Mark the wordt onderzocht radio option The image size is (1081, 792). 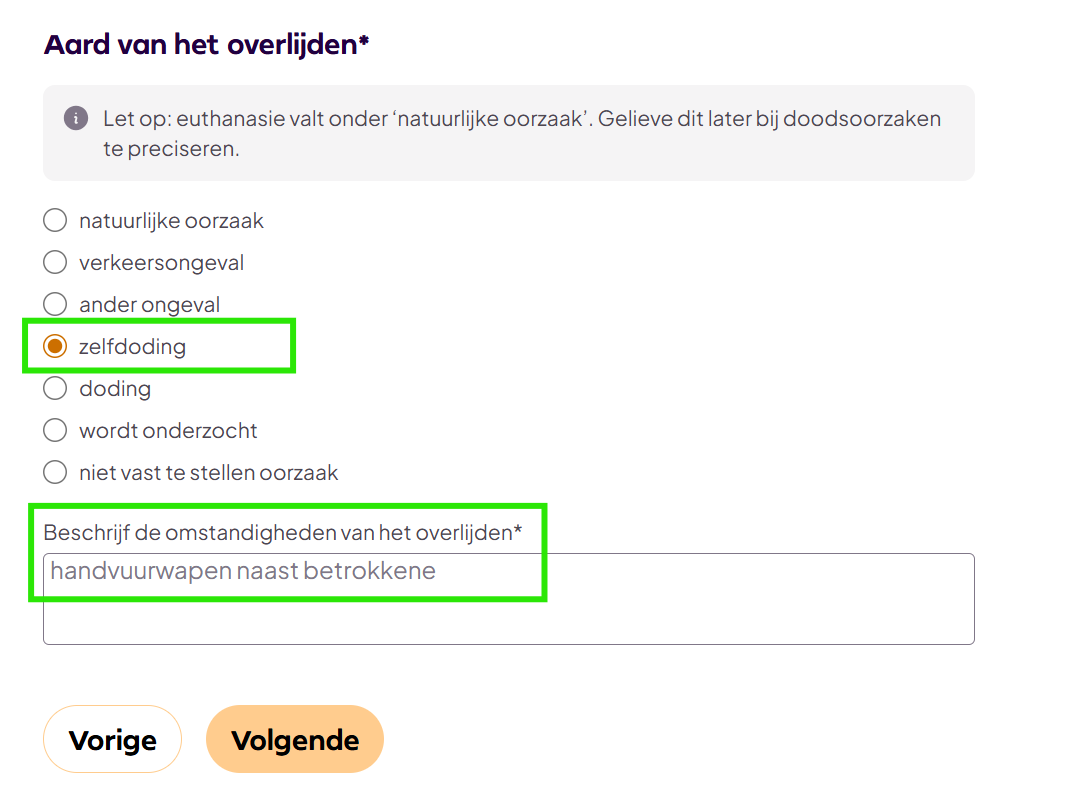pyautogui.click(x=55, y=430)
